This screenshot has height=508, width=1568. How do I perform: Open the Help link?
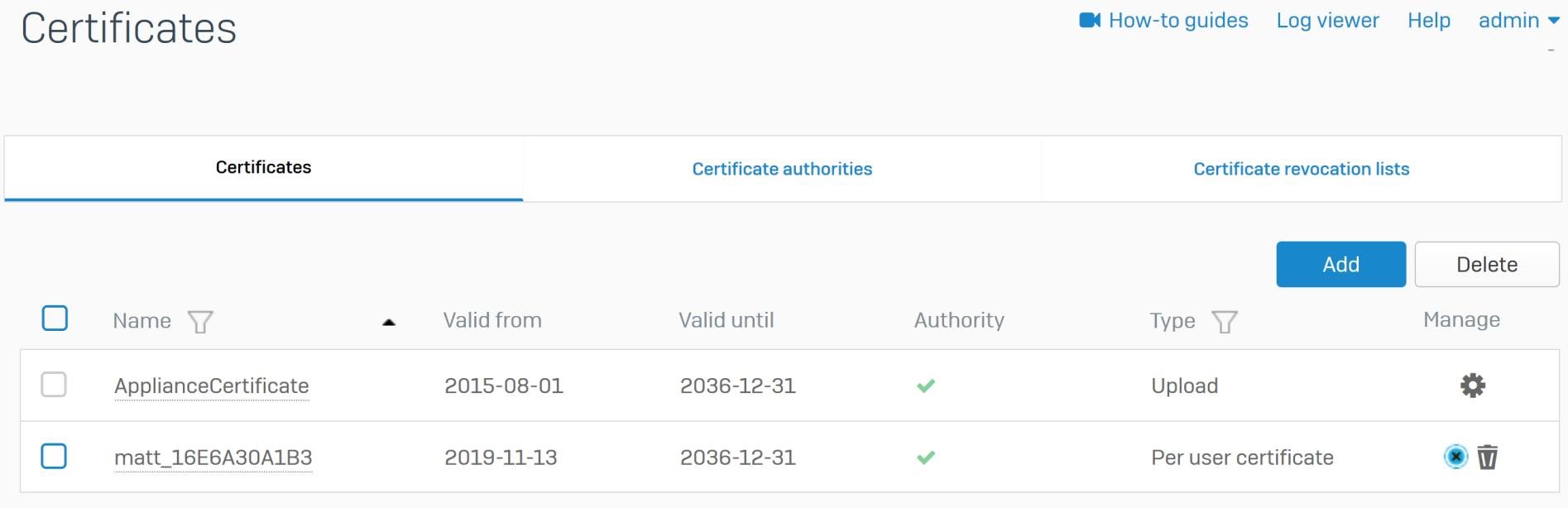(x=1429, y=21)
